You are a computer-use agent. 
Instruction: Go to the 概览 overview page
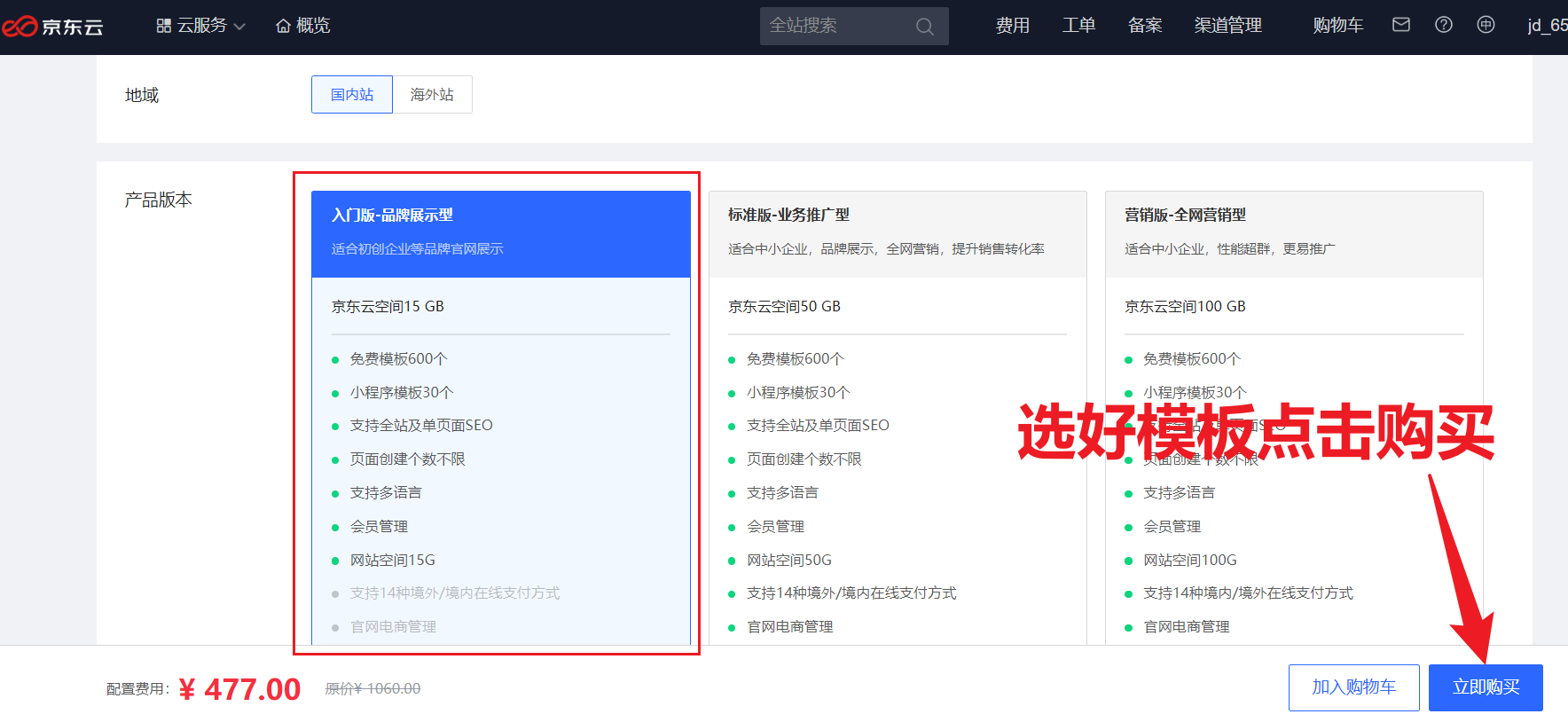tap(303, 26)
